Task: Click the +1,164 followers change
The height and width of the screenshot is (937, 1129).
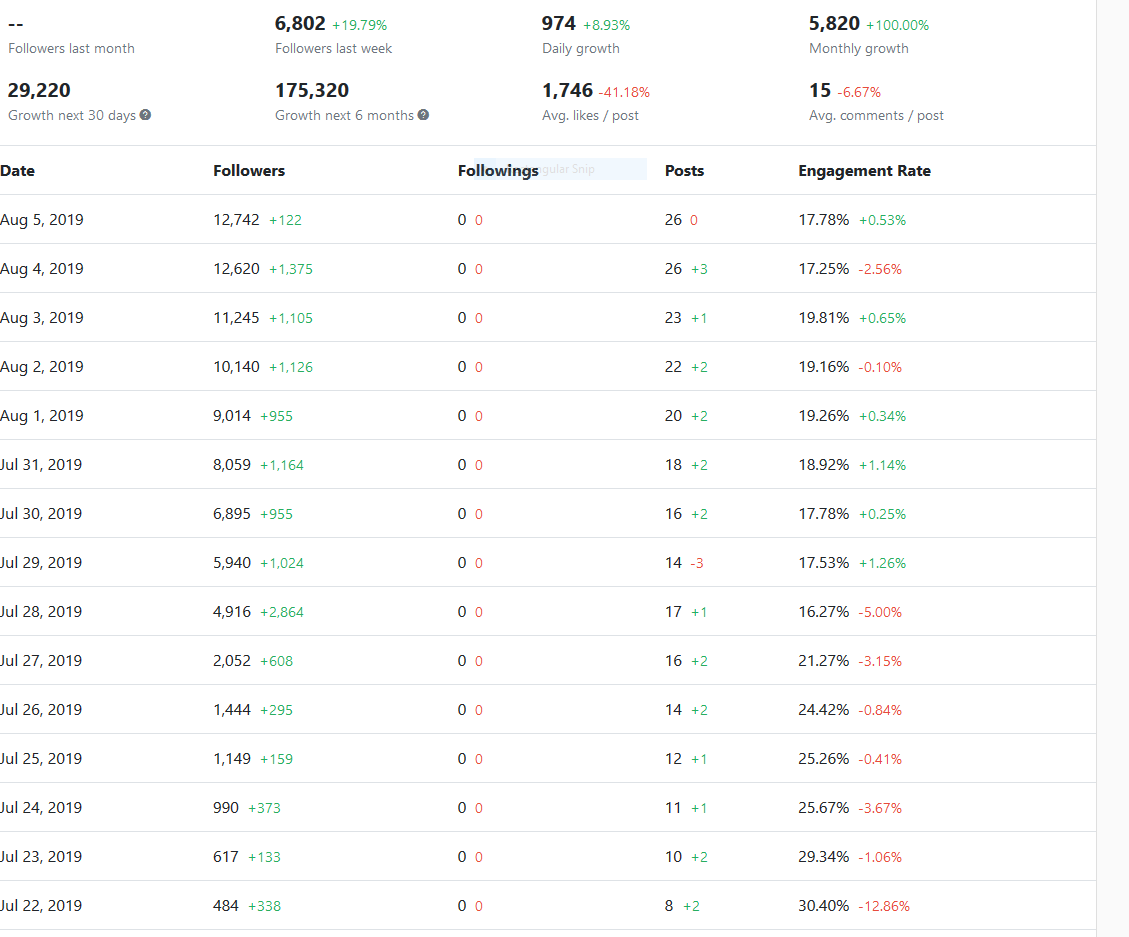Action: click(282, 465)
